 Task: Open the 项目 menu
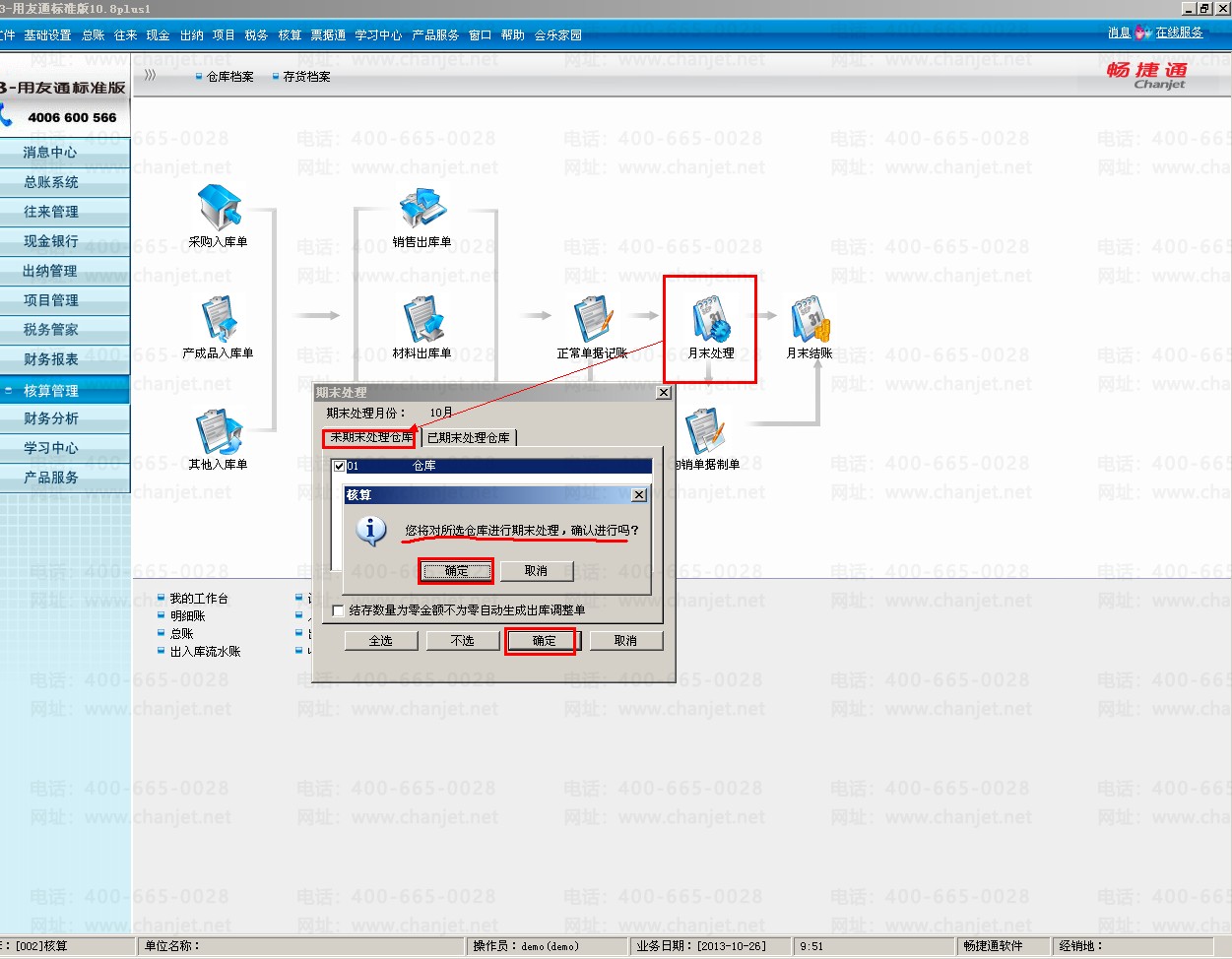tap(225, 35)
